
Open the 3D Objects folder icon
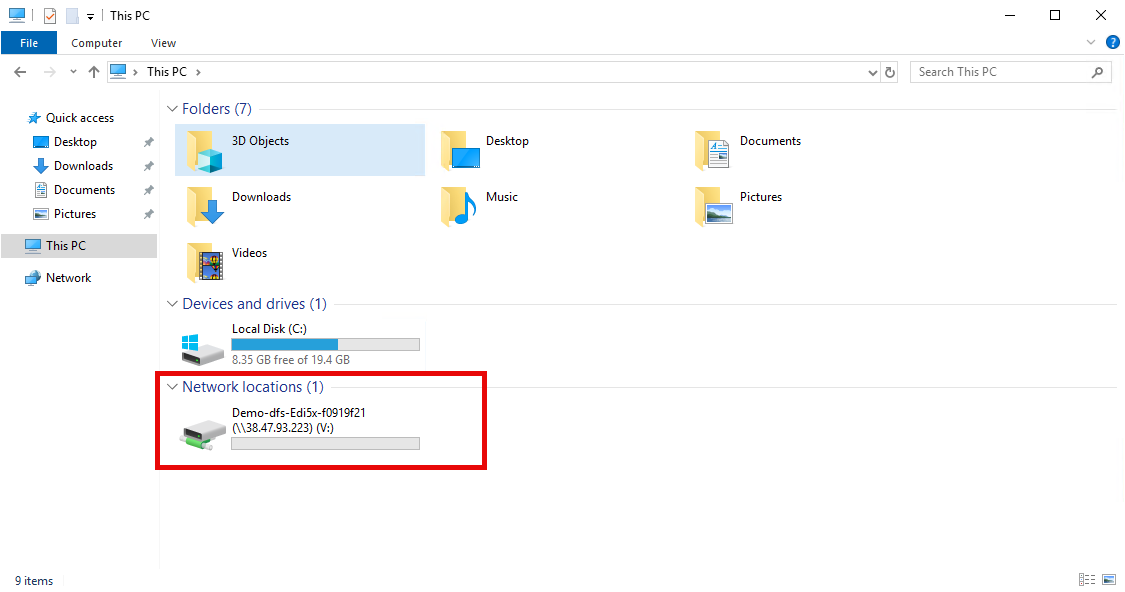[205, 150]
